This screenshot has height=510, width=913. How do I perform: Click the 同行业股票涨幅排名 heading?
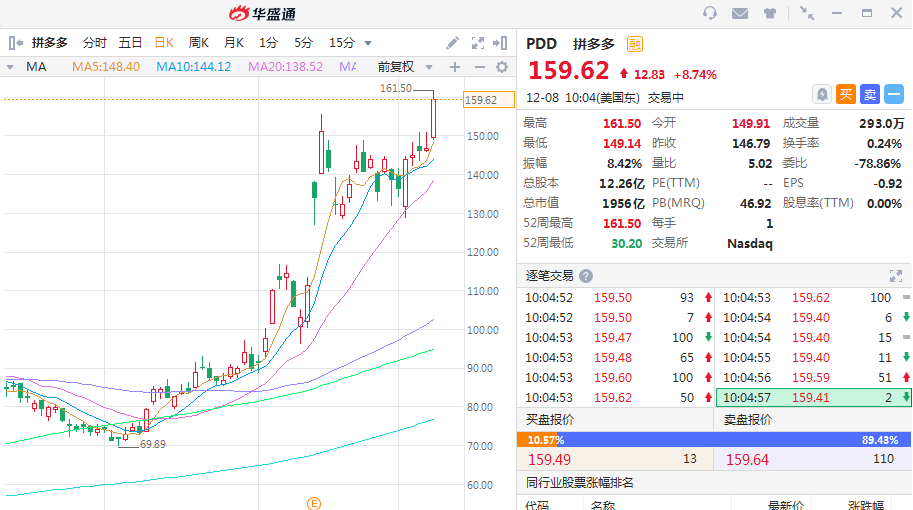579,483
